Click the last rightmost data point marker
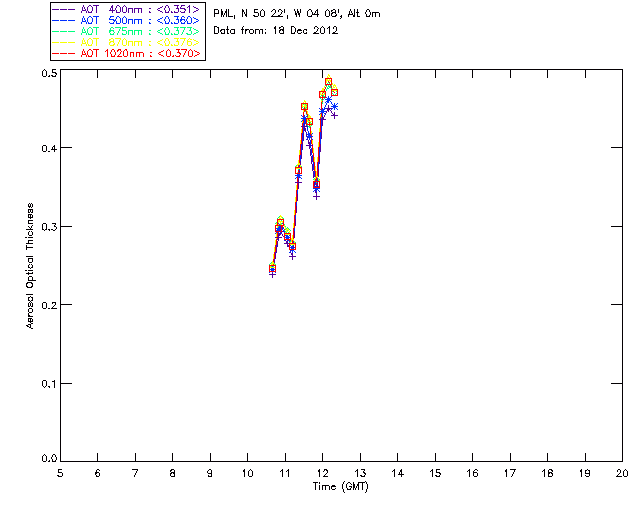Viewport: 640px width, 512px height. coord(334,93)
